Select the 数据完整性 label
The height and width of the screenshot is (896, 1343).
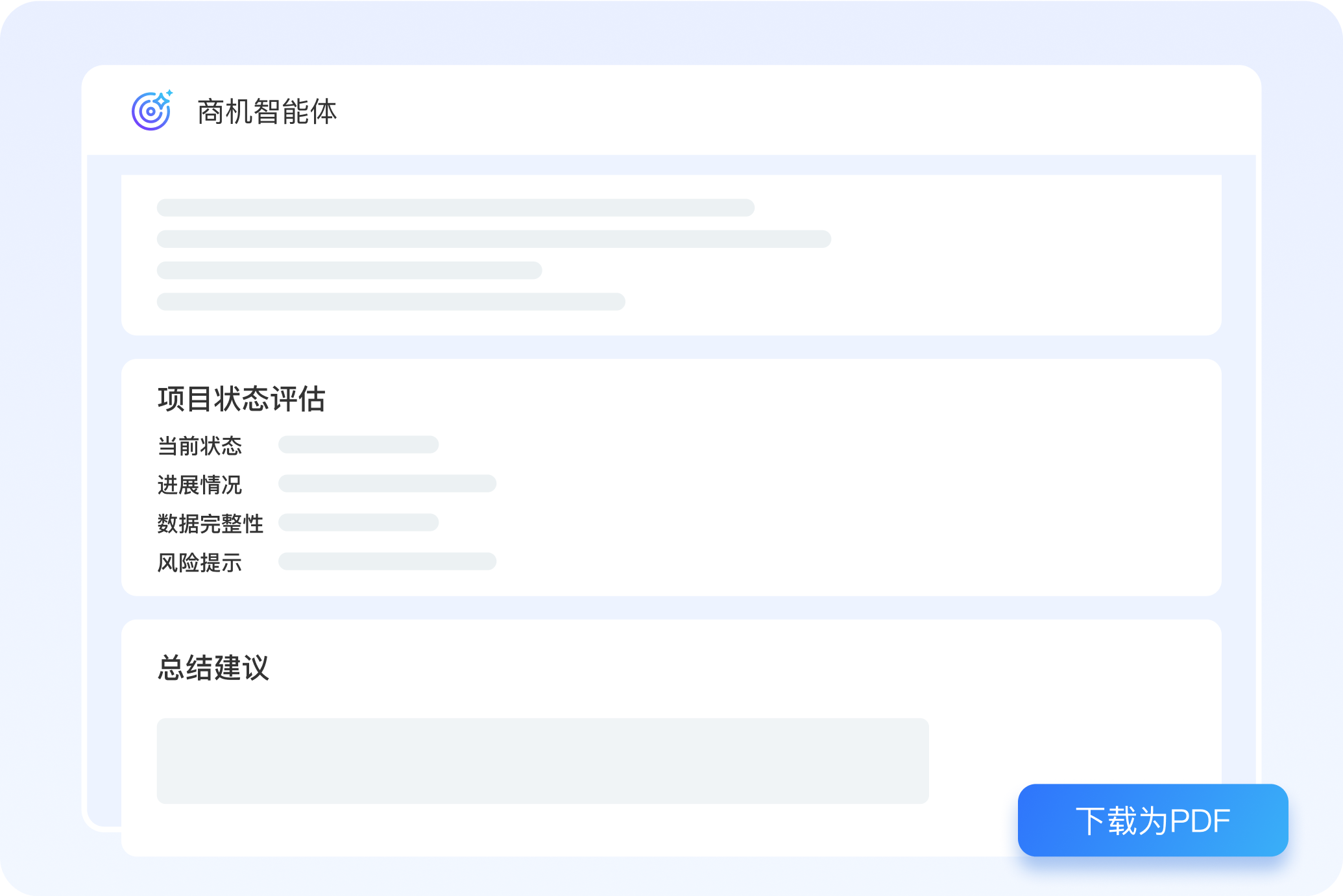pos(210,524)
